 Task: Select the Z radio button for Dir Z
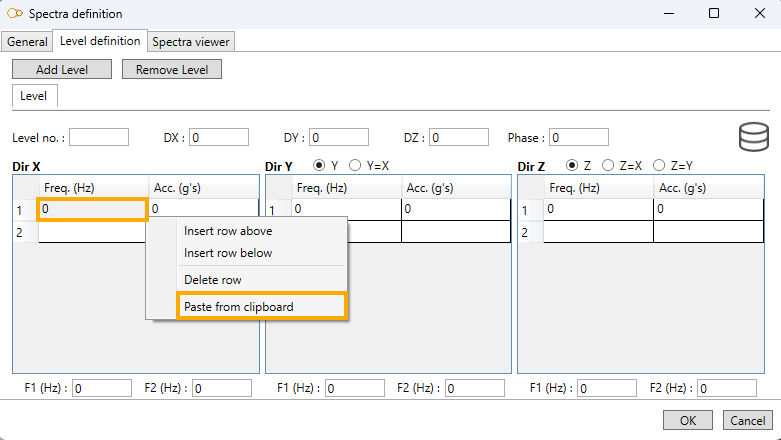(572, 165)
